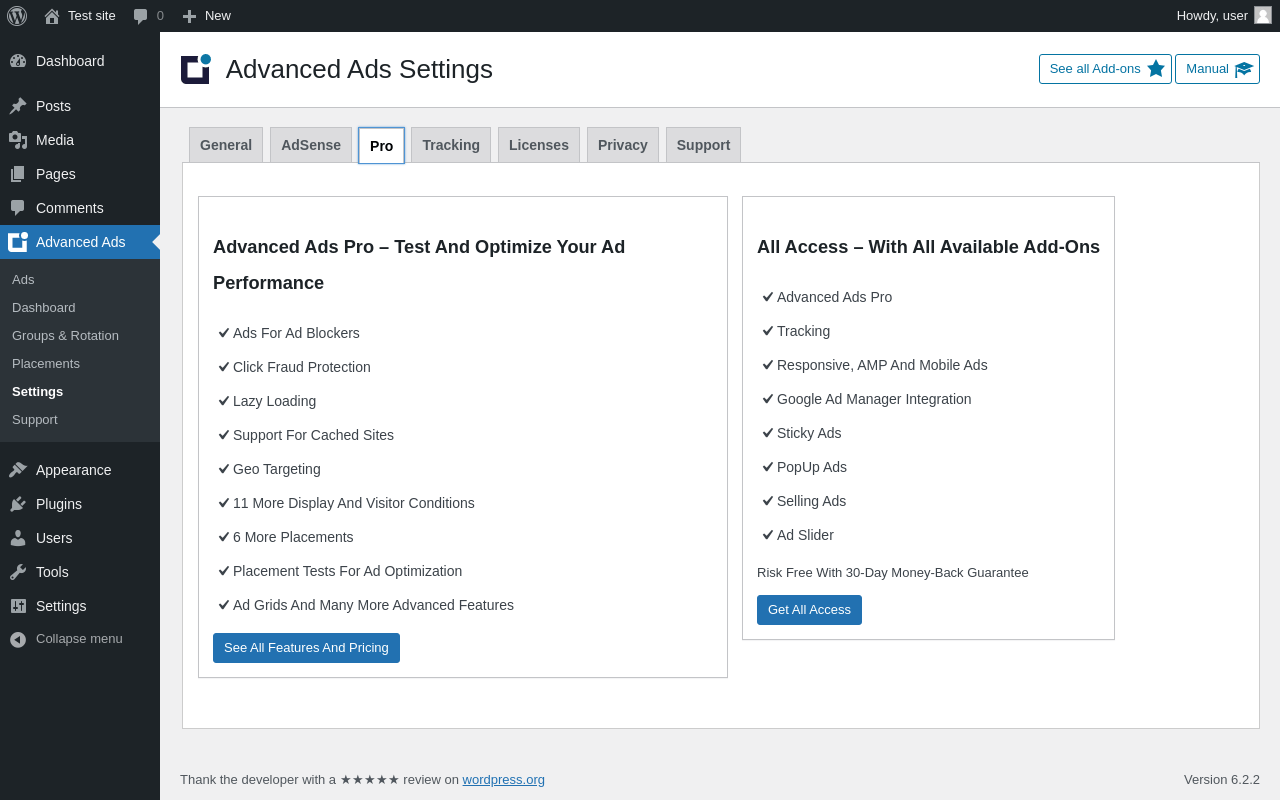Open Groups & Rotation submenu item
1280x800 pixels.
(x=65, y=336)
